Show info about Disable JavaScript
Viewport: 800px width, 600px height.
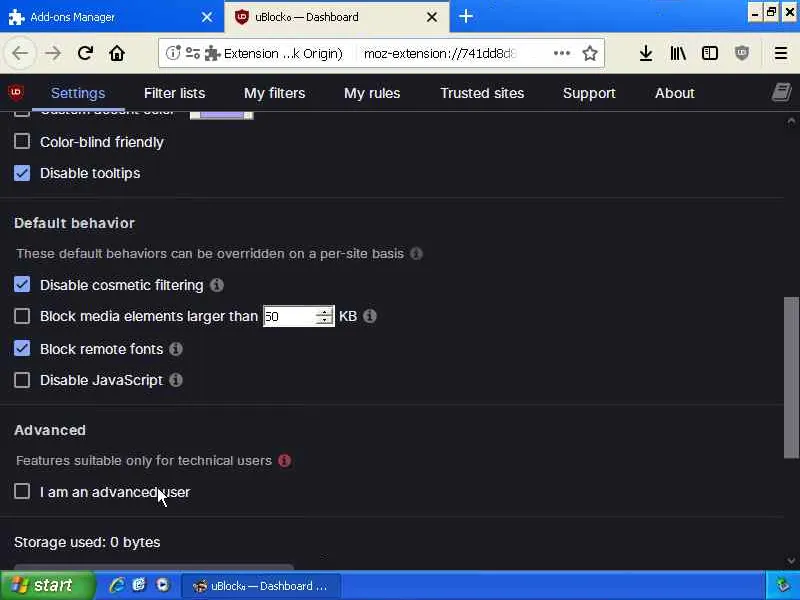pos(176,380)
